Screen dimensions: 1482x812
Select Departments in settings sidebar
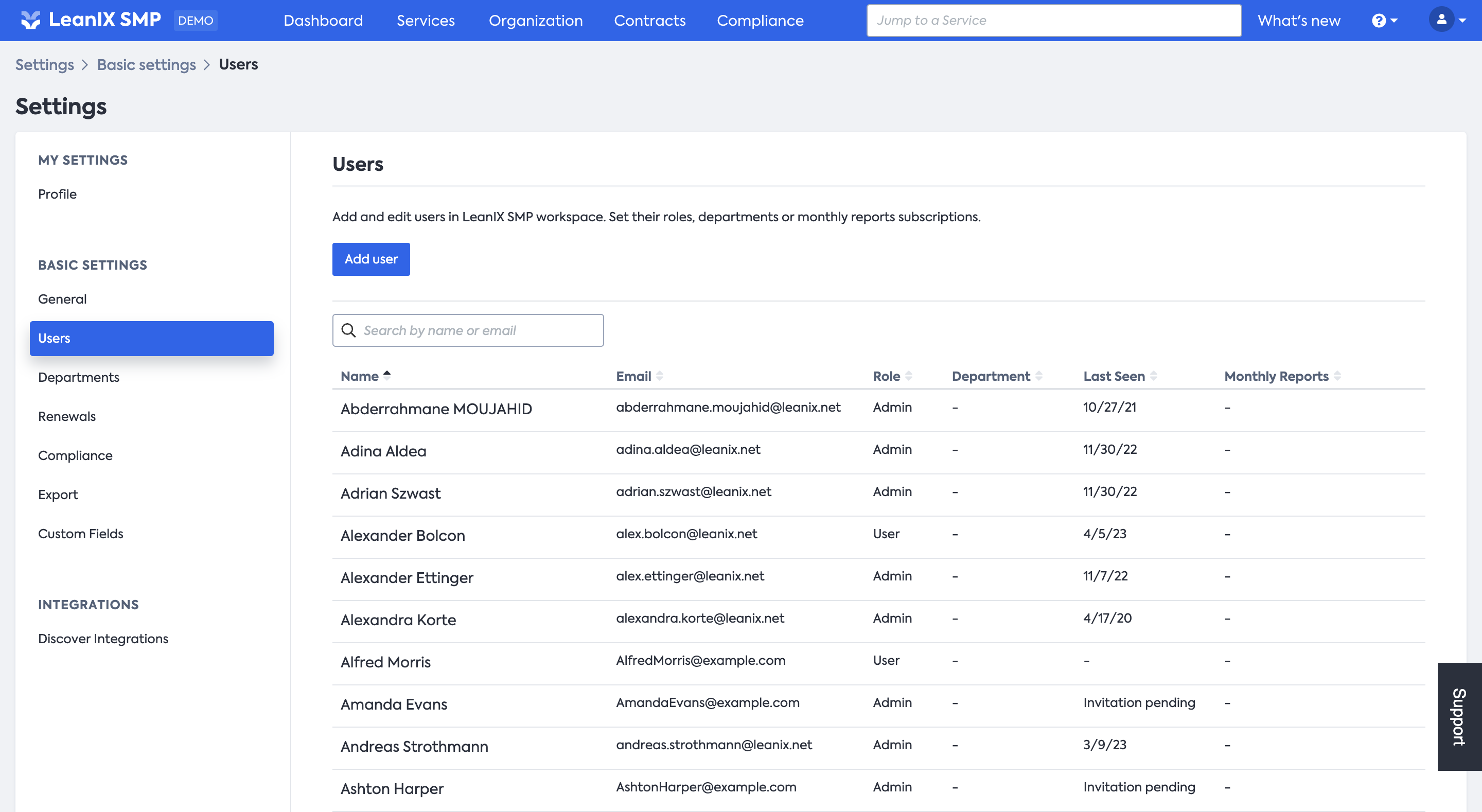79,378
